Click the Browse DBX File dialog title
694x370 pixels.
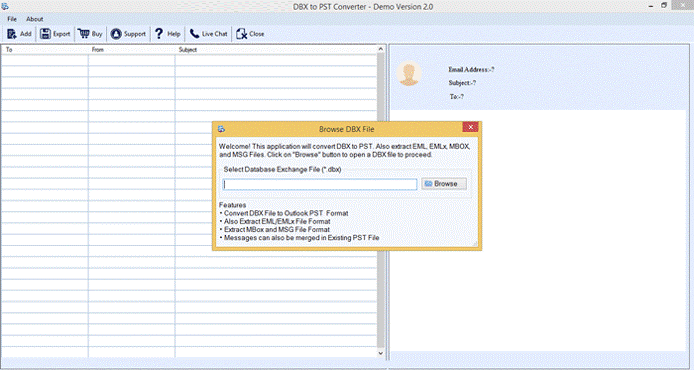click(347, 129)
